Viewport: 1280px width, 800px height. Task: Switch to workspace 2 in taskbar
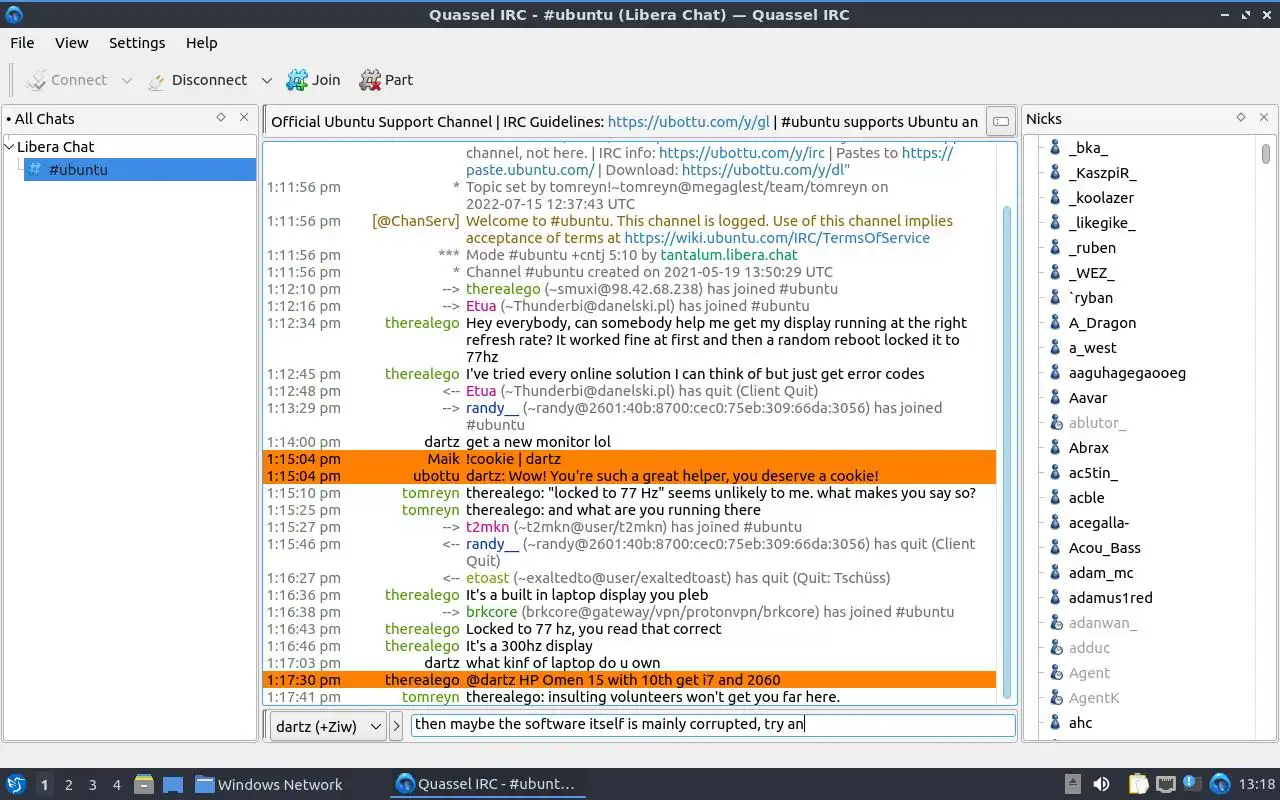pos(68,785)
